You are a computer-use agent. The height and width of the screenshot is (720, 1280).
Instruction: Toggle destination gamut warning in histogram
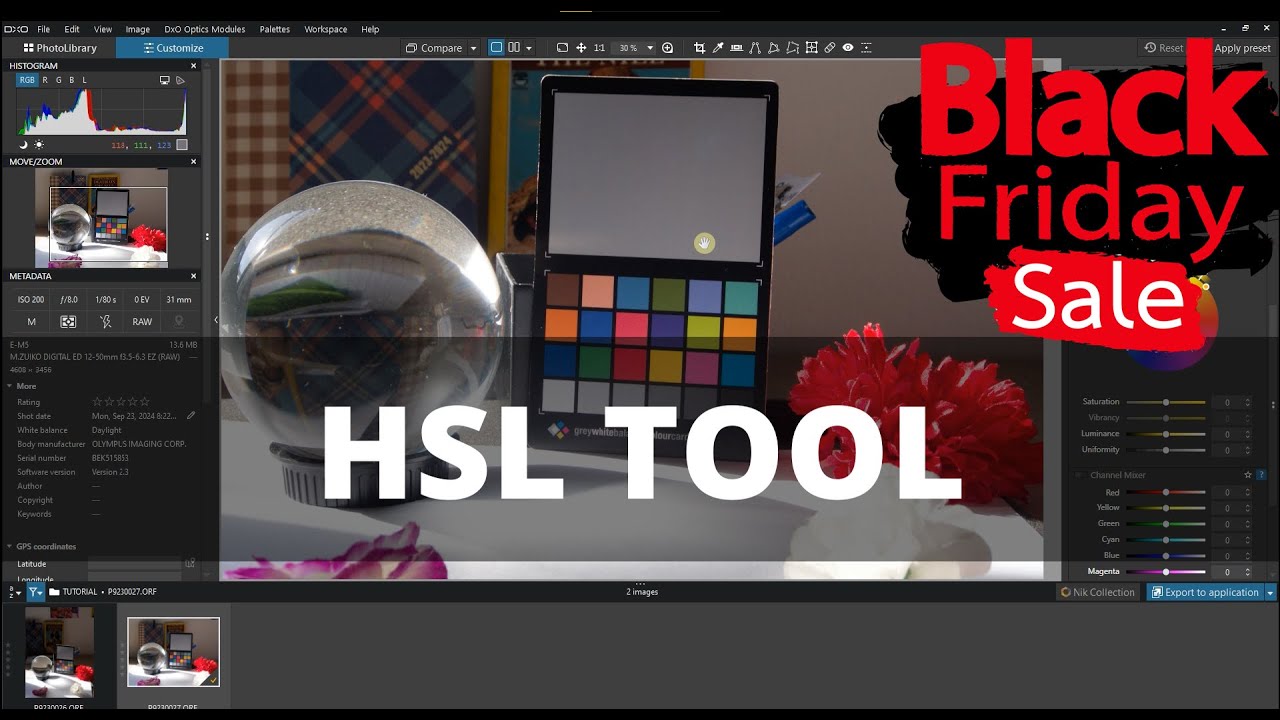pyautogui.click(x=181, y=80)
